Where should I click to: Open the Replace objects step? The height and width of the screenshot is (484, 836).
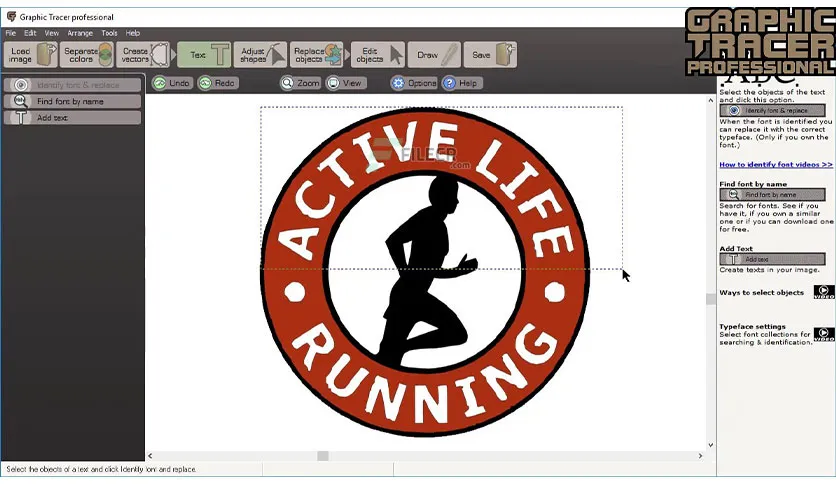click(x=317, y=55)
